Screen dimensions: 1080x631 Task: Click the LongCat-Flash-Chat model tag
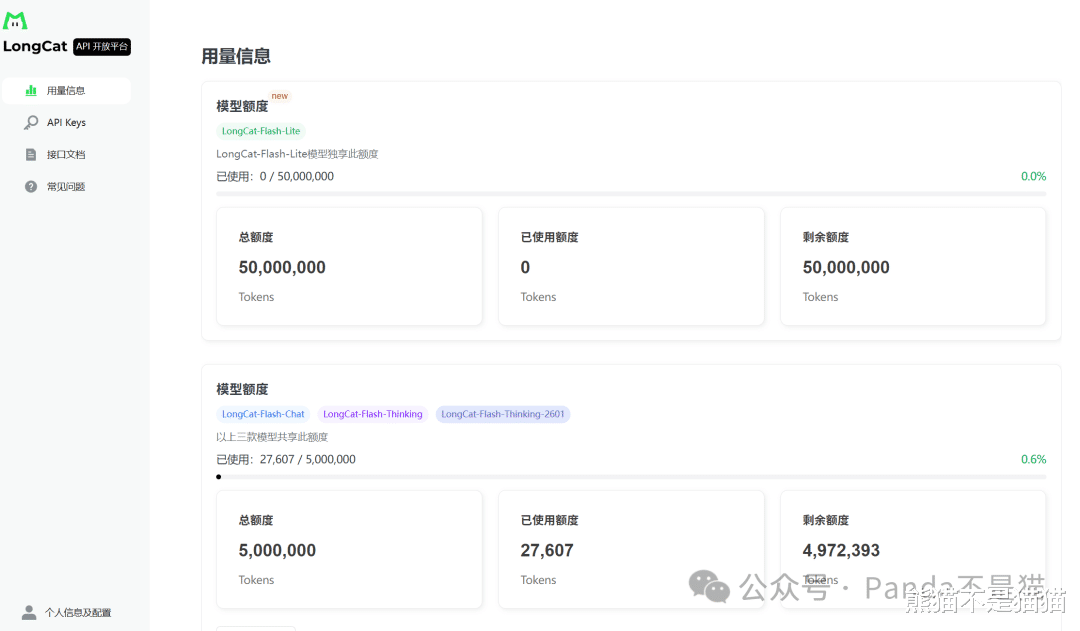point(263,414)
